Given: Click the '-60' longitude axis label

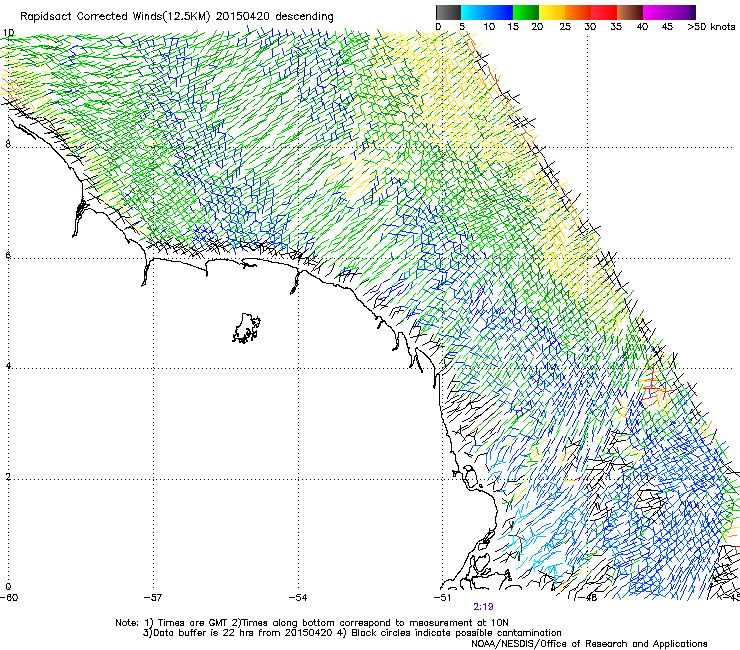Looking at the screenshot, I should 9,598.
